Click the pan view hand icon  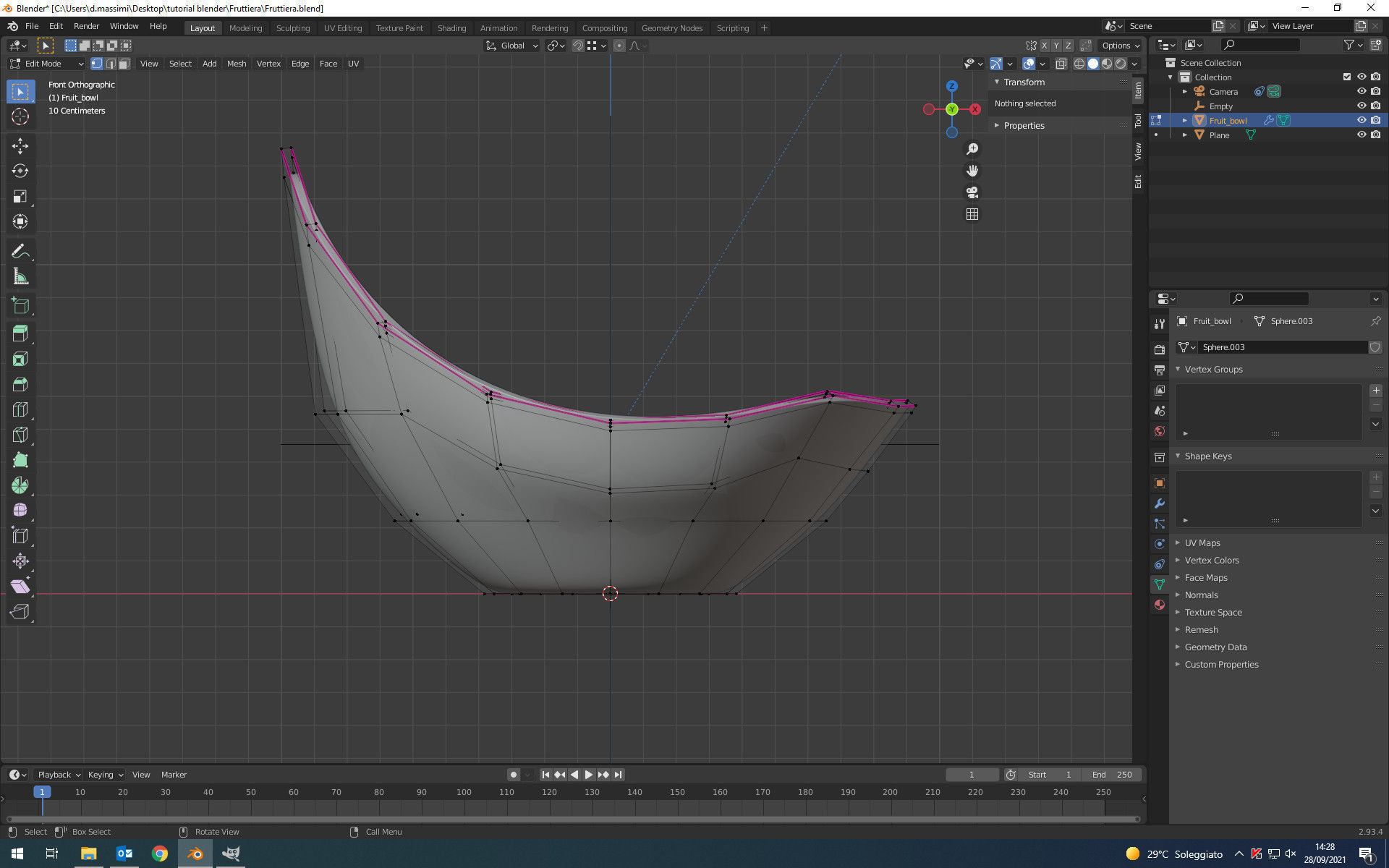(x=972, y=171)
